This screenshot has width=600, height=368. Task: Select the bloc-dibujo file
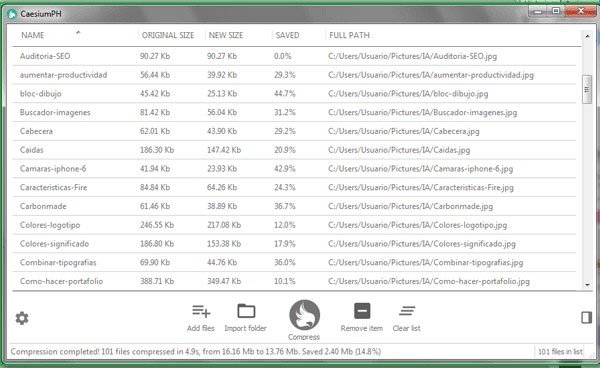(294, 94)
